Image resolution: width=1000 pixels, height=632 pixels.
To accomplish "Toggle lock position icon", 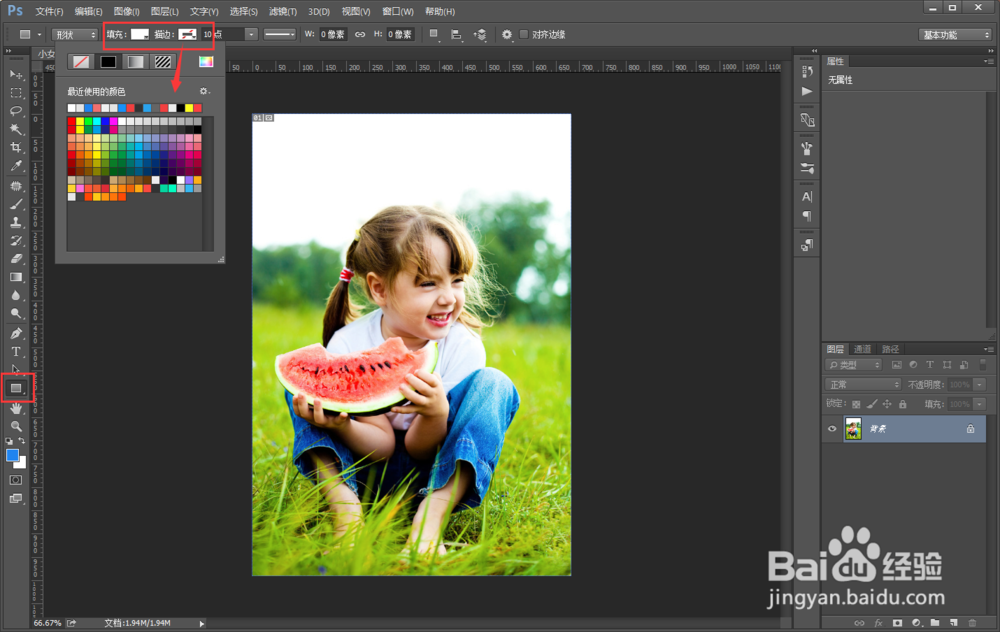I will click(x=886, y=404).
